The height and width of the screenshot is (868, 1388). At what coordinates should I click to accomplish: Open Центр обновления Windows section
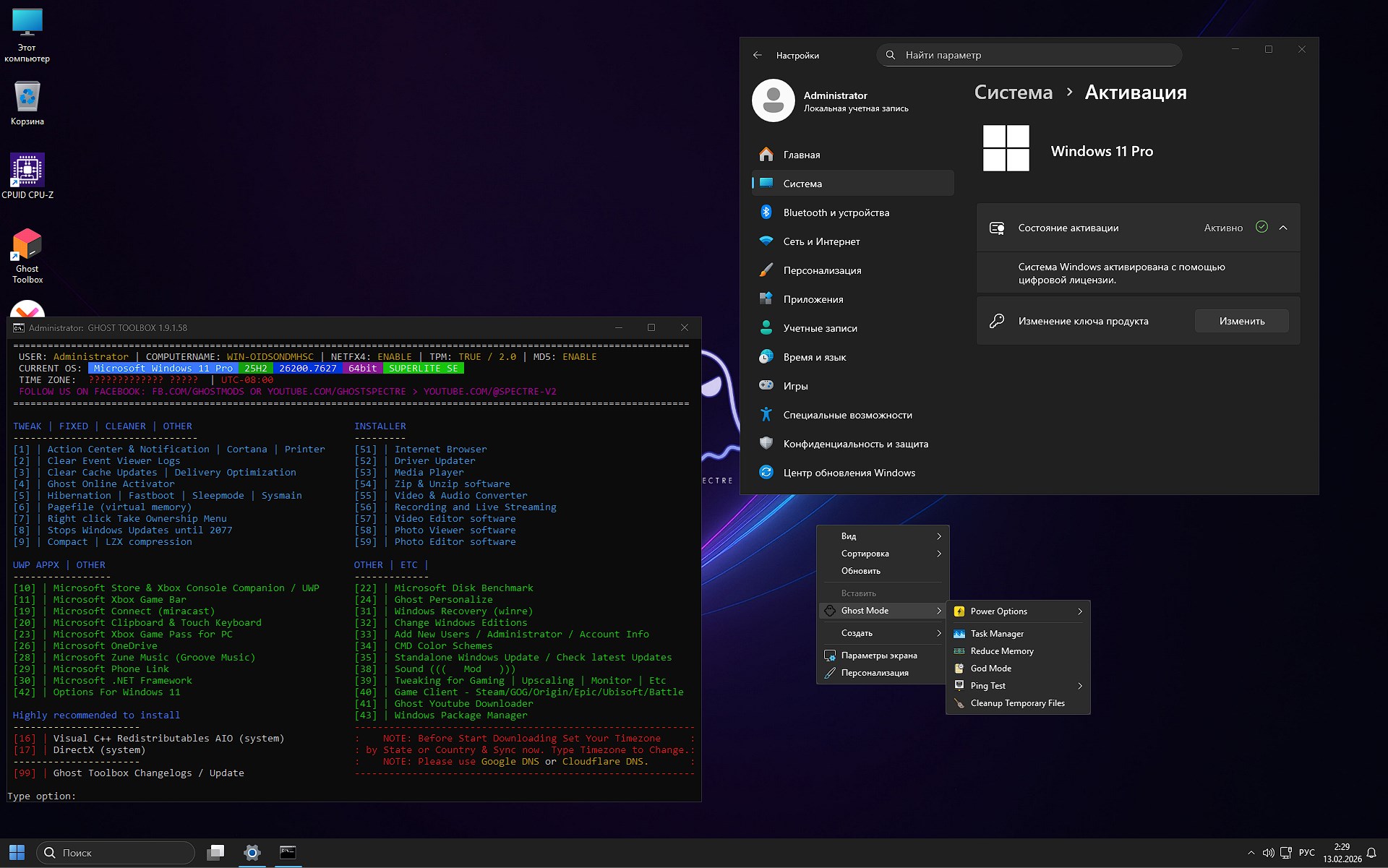(x=848, y=472)
